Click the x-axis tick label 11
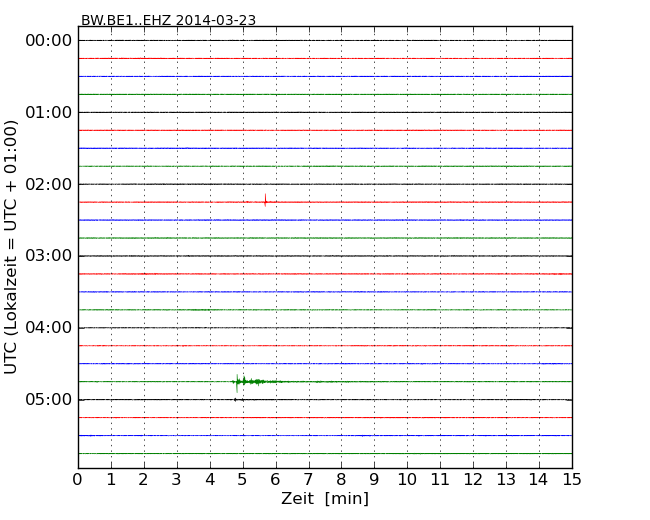 coord(440,480)
